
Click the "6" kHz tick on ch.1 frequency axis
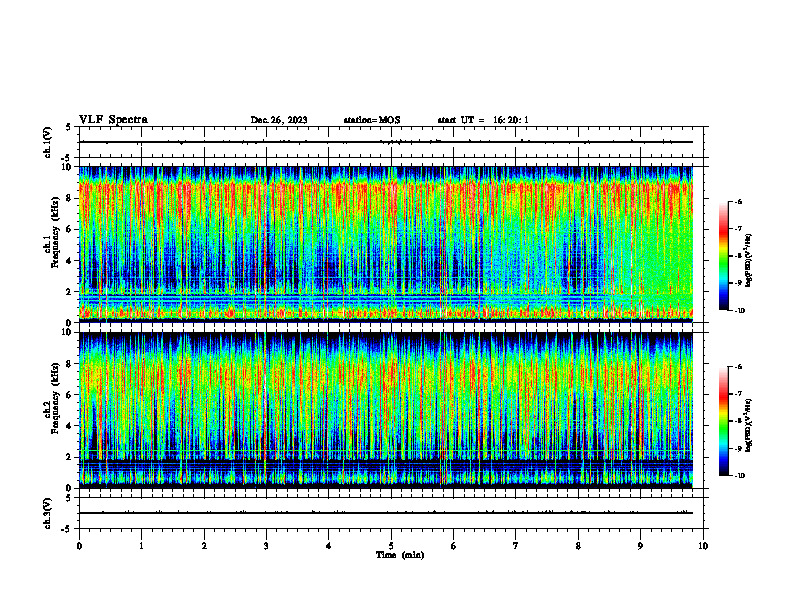(x=70, y=229)
